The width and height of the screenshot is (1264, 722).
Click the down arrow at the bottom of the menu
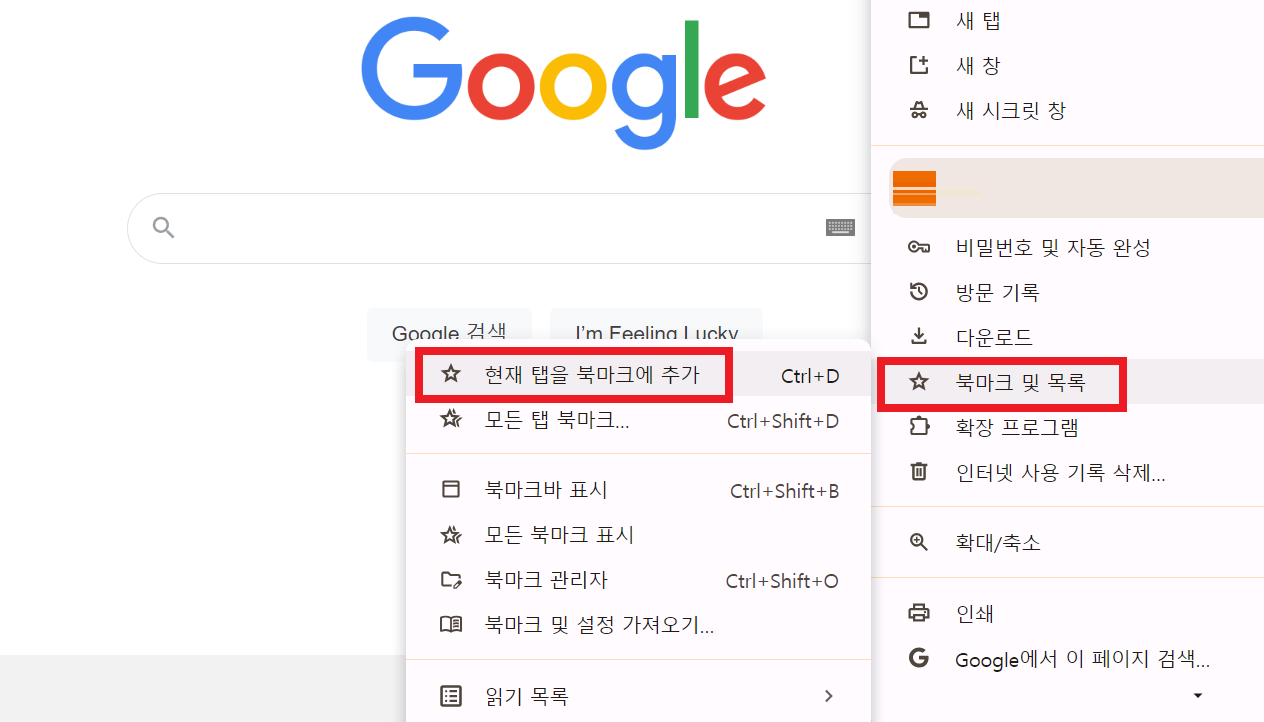[x=1198, y=695]
